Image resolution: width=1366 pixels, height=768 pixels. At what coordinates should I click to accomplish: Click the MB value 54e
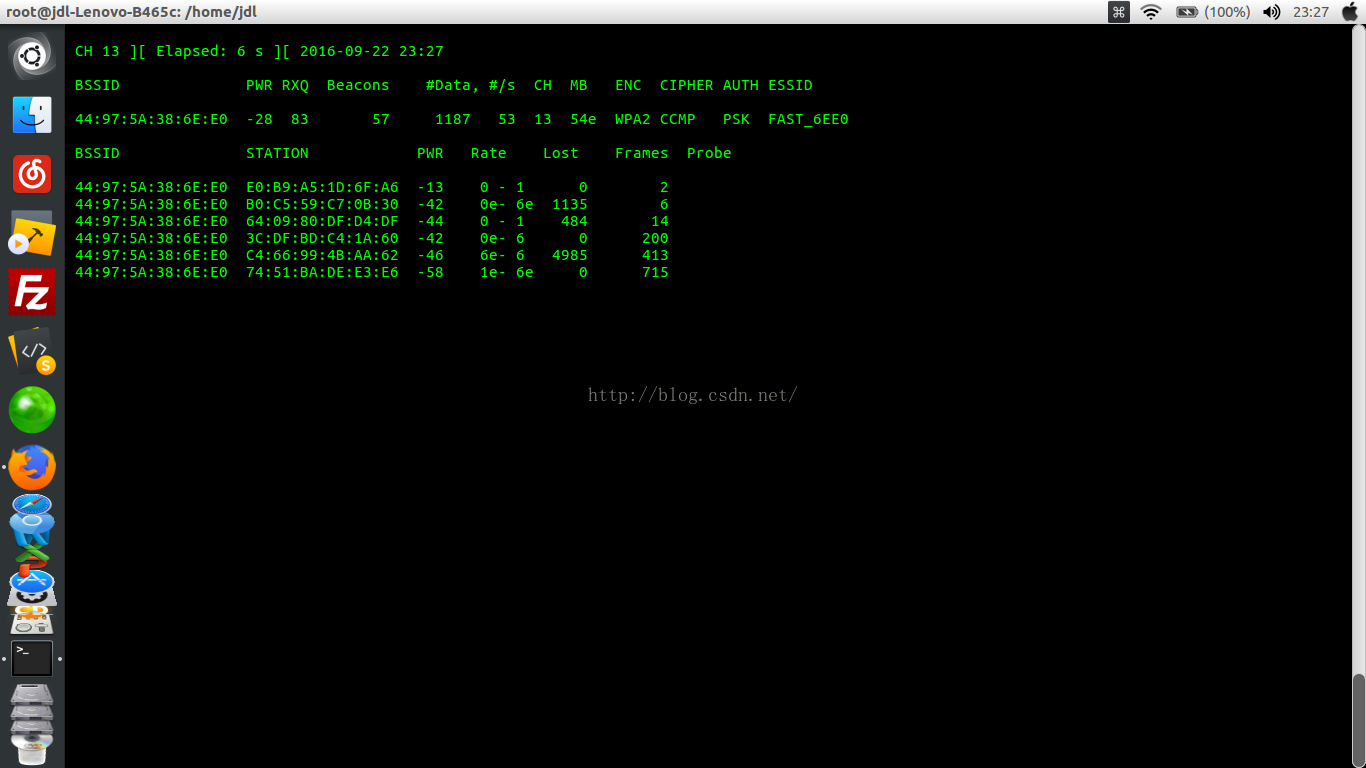tap(583, 119)
